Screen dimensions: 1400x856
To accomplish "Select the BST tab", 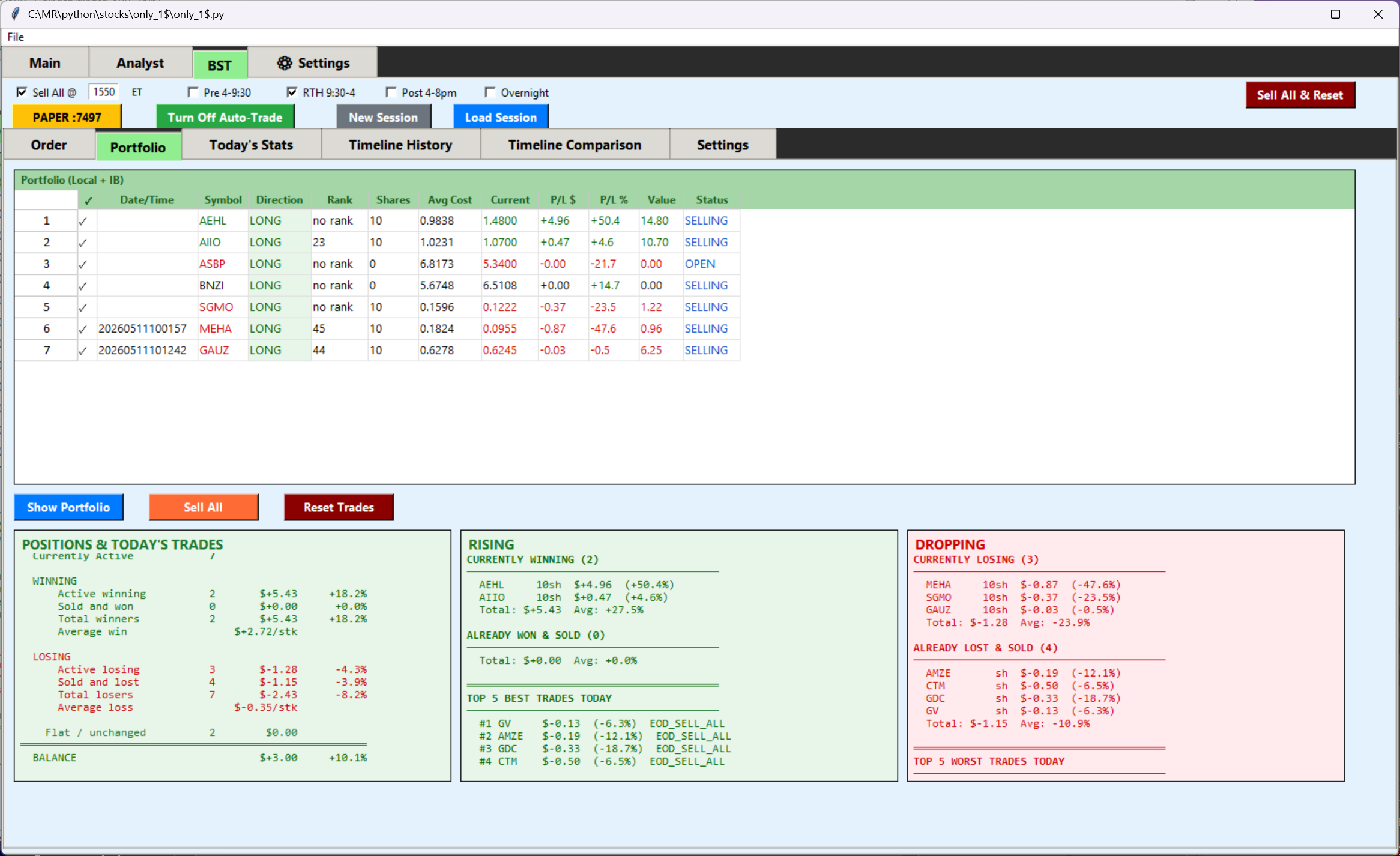I will pos(220,65).
